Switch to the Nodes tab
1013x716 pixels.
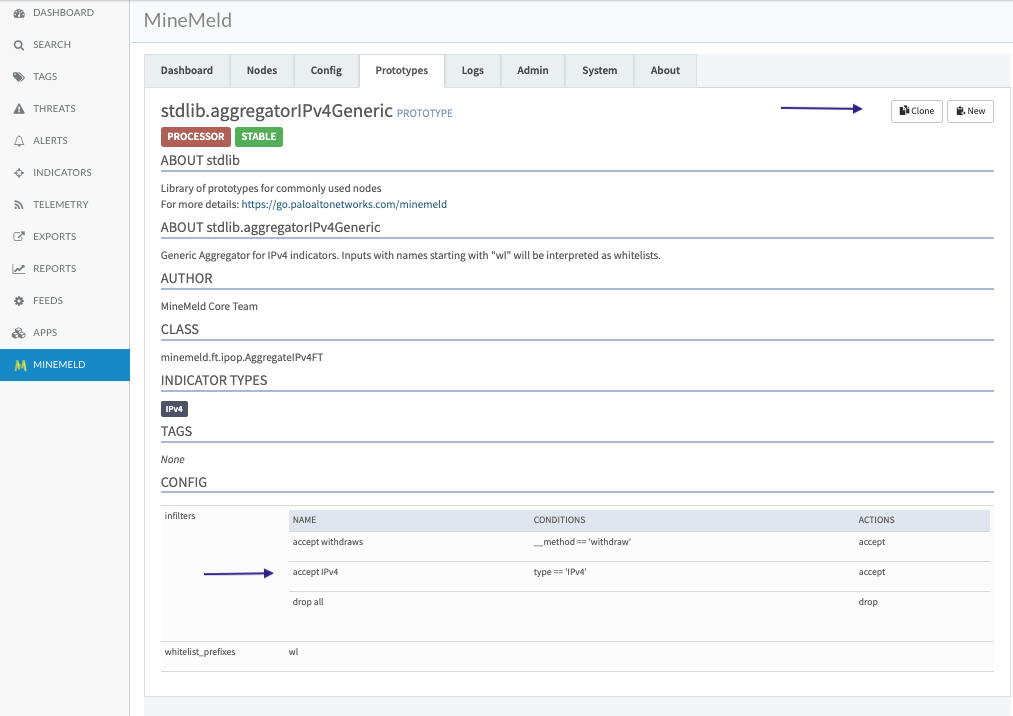tap(262, 71)
